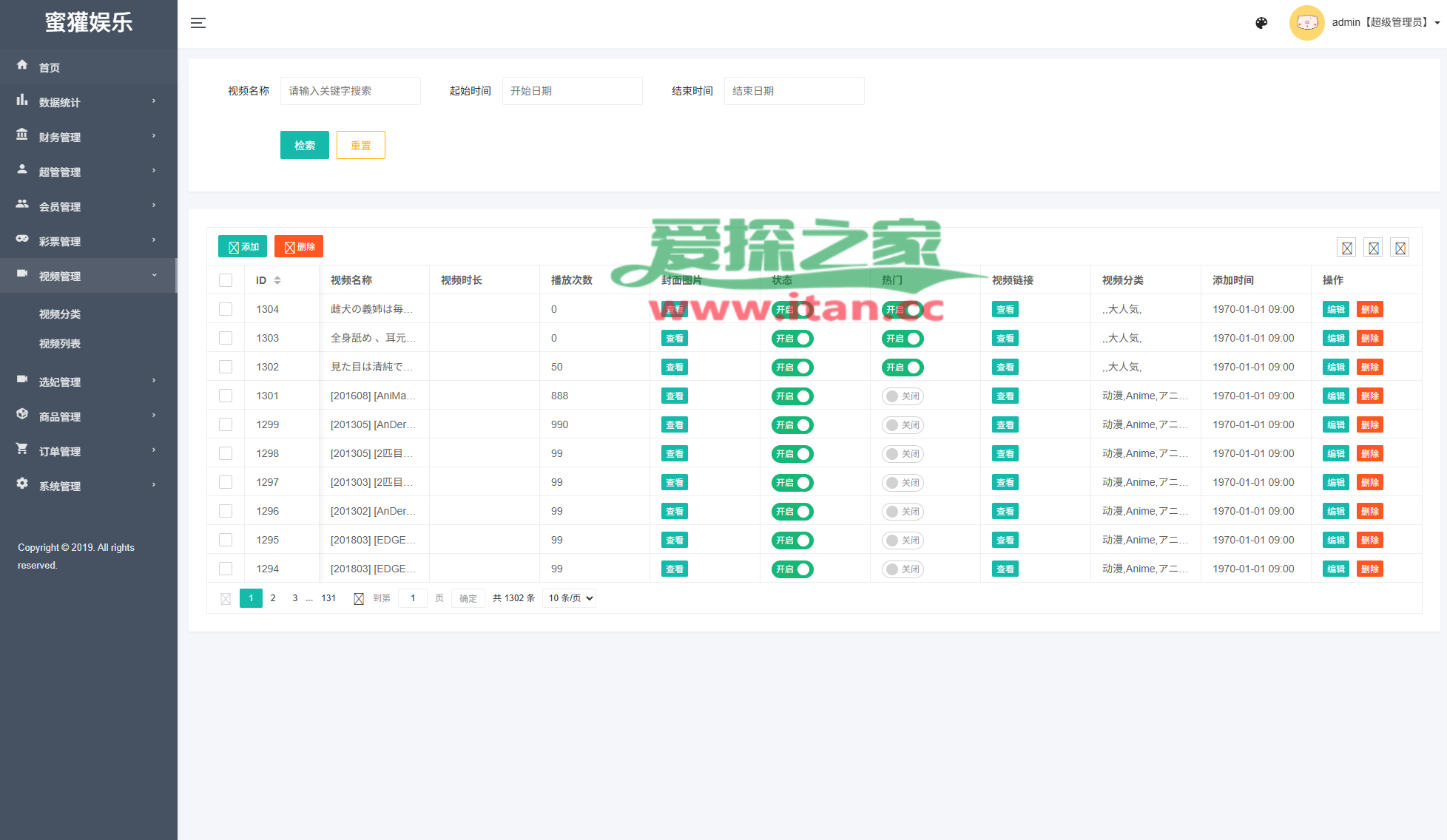Click the 检索 search button
The width and height of the screenshot is (1447, 840).
pos(304,146)
